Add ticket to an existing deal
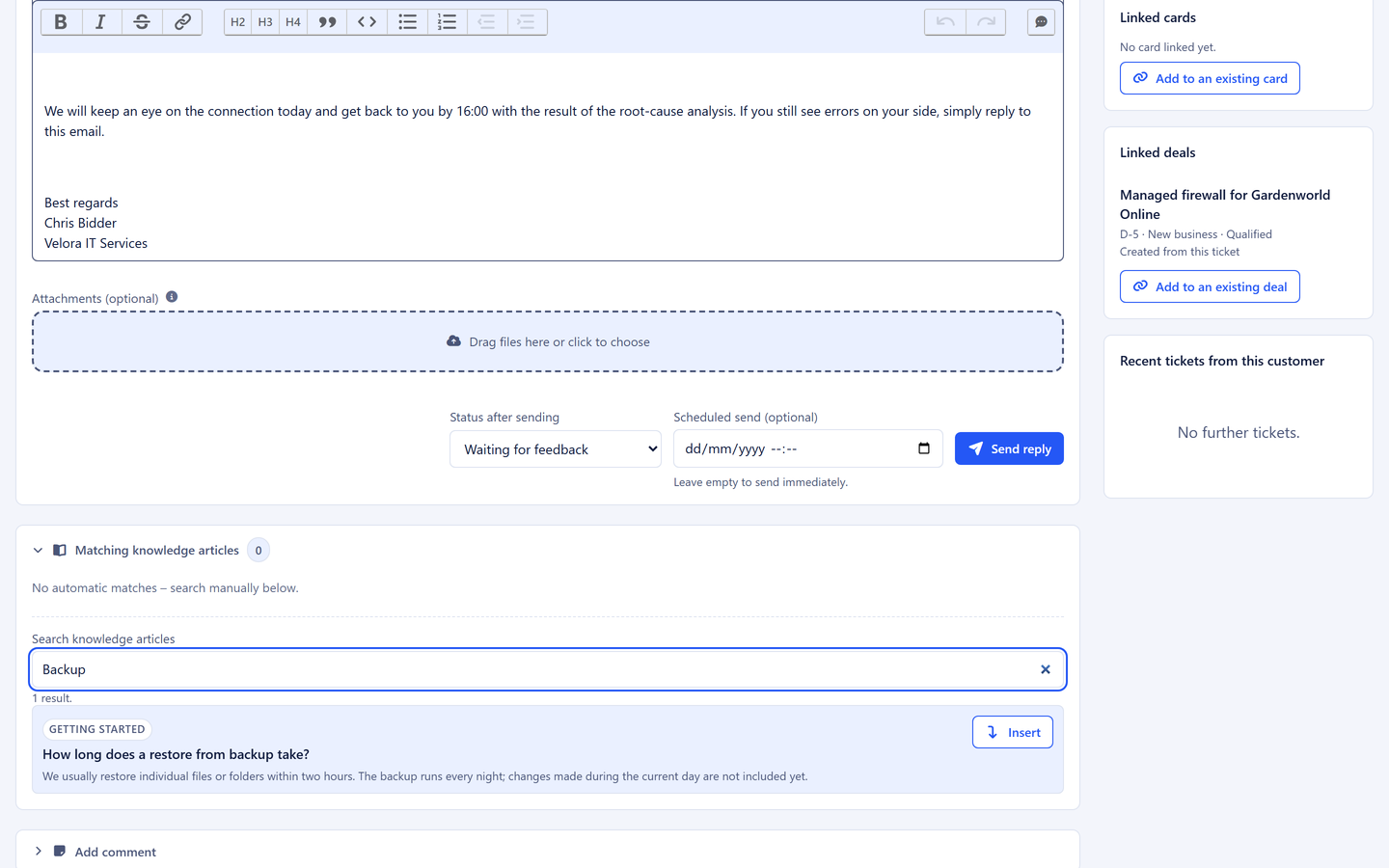 point(1210,286)
